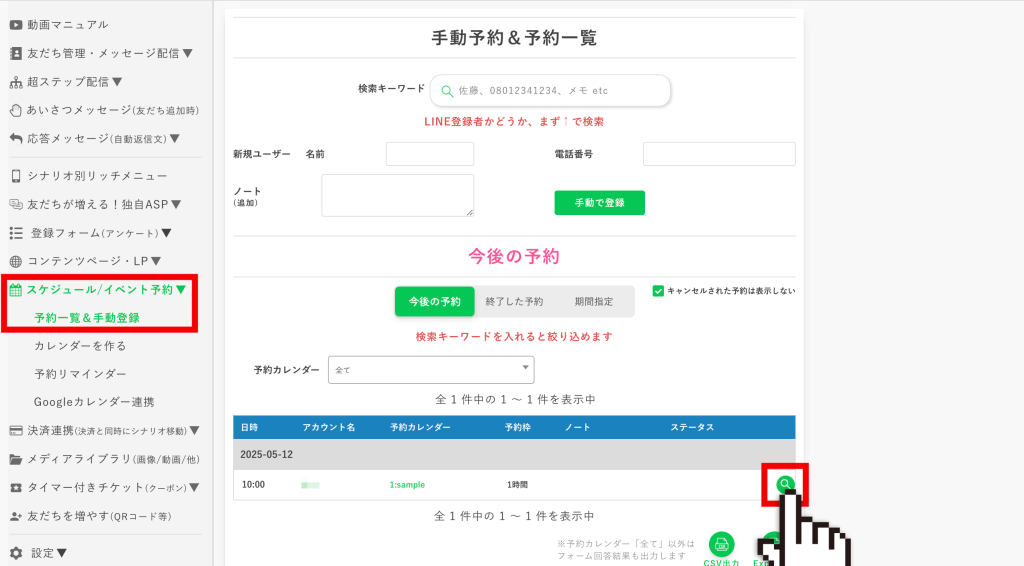Click the 2025-05-12 date row
This screenshot has width=1024, height=566.
[514, 454]
